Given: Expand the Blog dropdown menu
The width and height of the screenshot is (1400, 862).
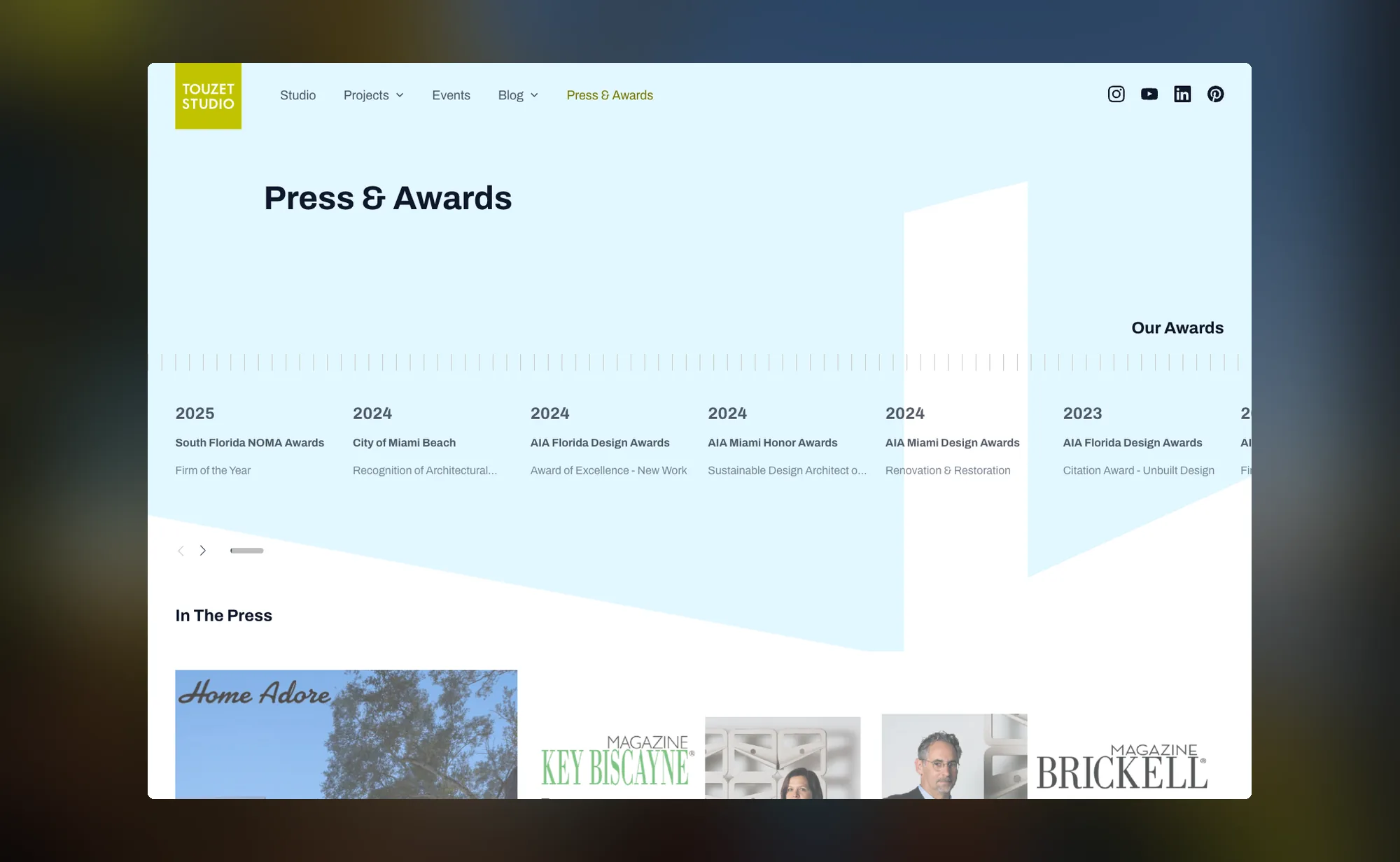Looking at the screenshot, I should [x=518, y=95].
